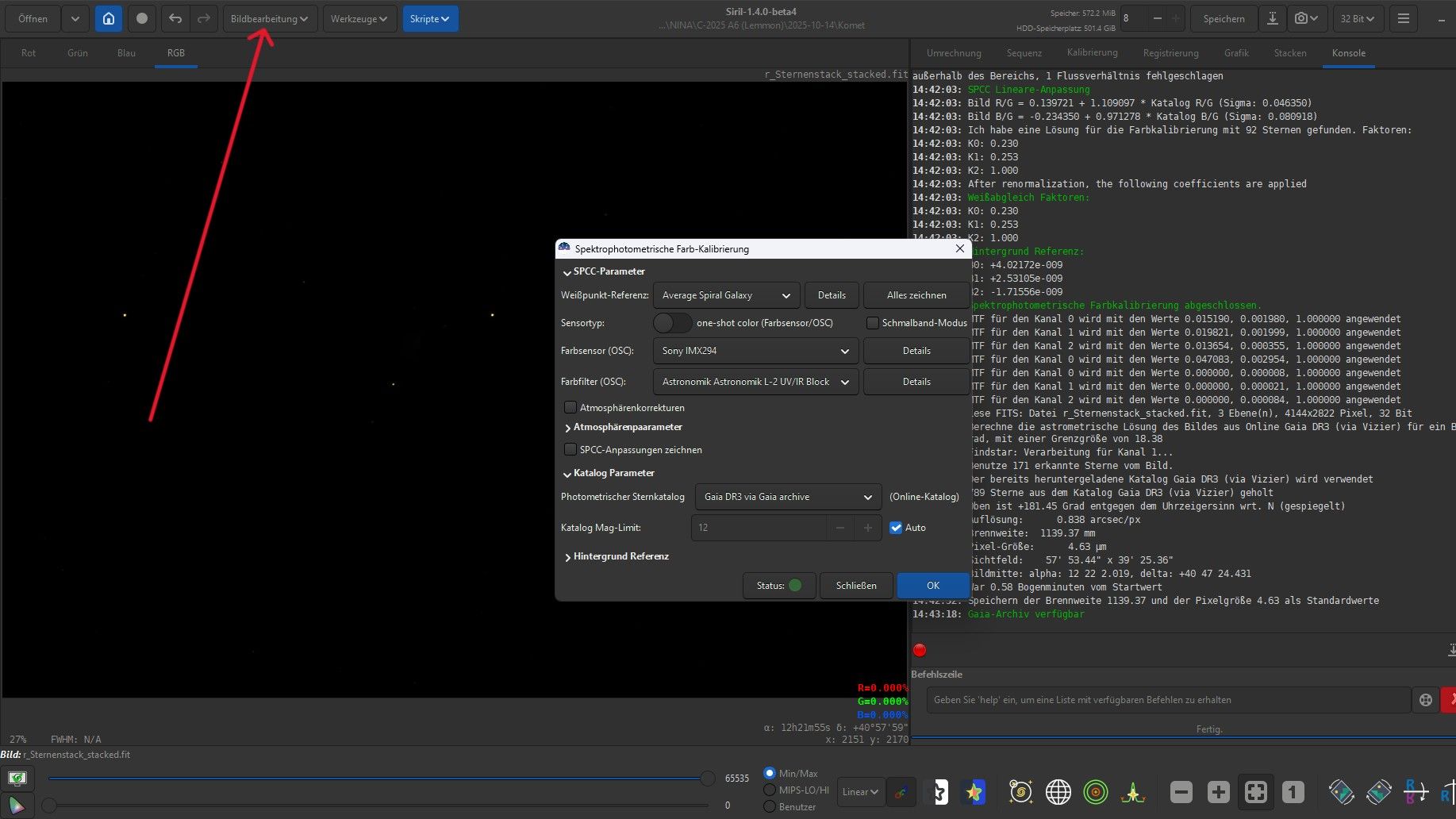Enable the Atmosphärenkorrekturen checkbox
Screen dimensions: 1456x819
(x=570, y=407)
